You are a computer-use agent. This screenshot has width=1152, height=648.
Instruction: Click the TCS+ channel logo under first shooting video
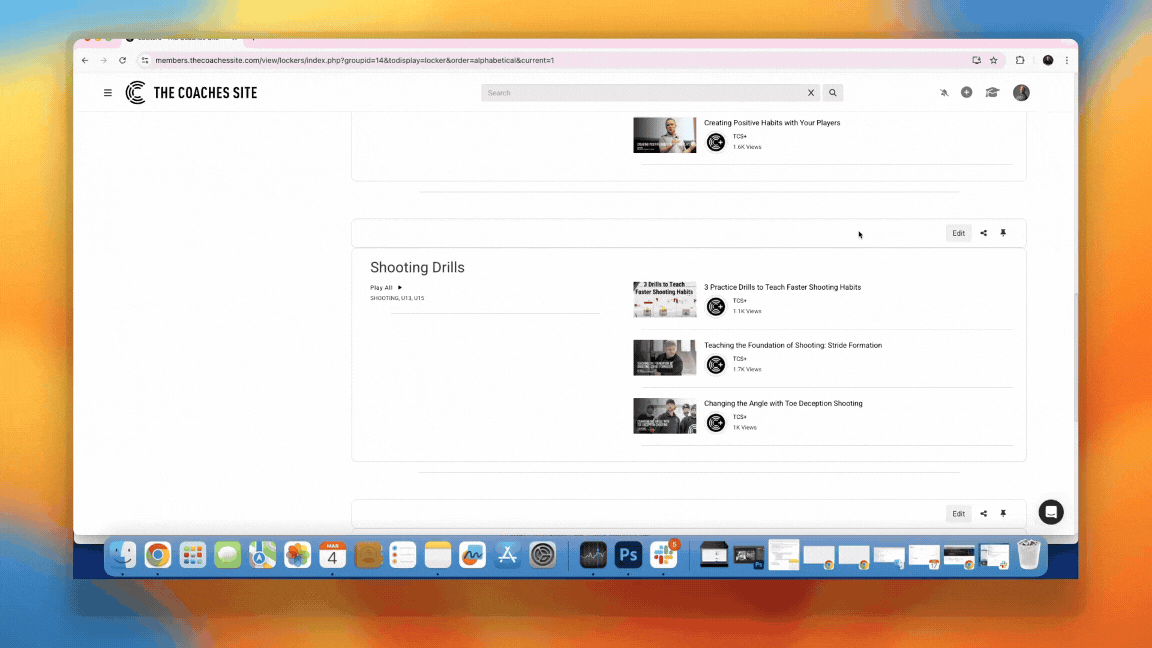[x=716, y=307]
